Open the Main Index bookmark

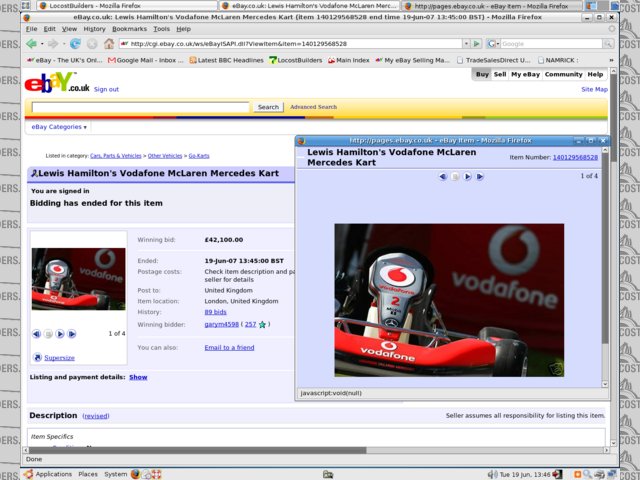coord(349,60)
